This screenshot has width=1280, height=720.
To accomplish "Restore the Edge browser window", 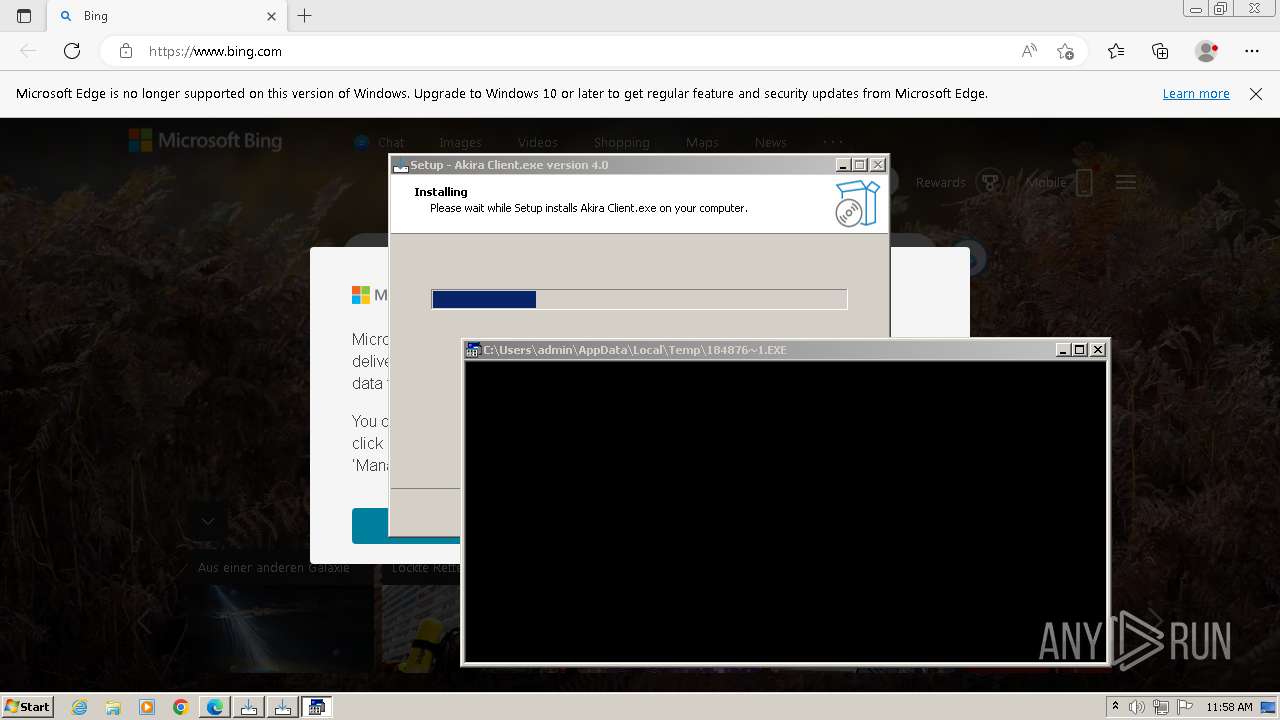I will (1221, 9).
